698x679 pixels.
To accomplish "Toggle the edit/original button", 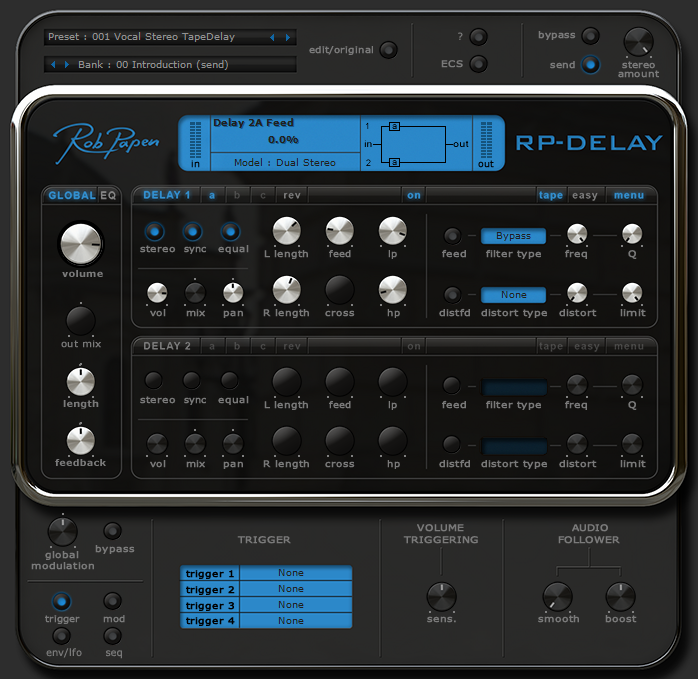I will [x=389, y=50].
